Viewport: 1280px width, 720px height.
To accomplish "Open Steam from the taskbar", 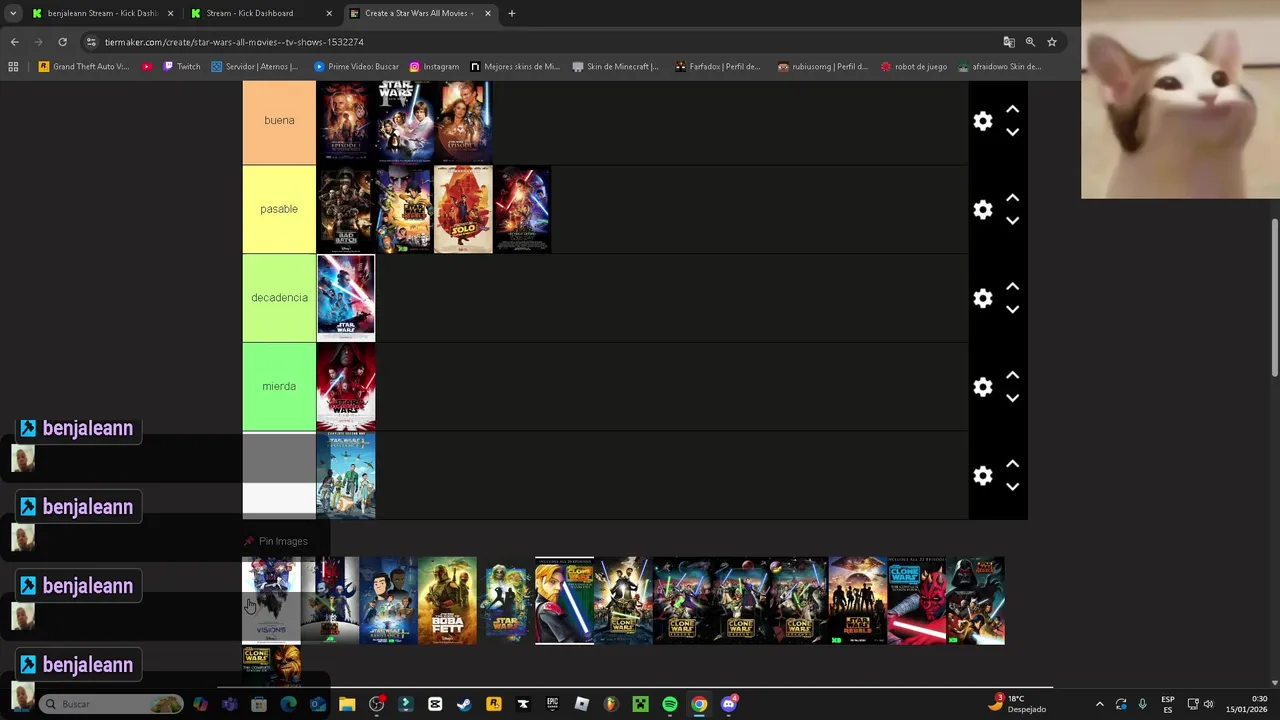I will point(464,704).
